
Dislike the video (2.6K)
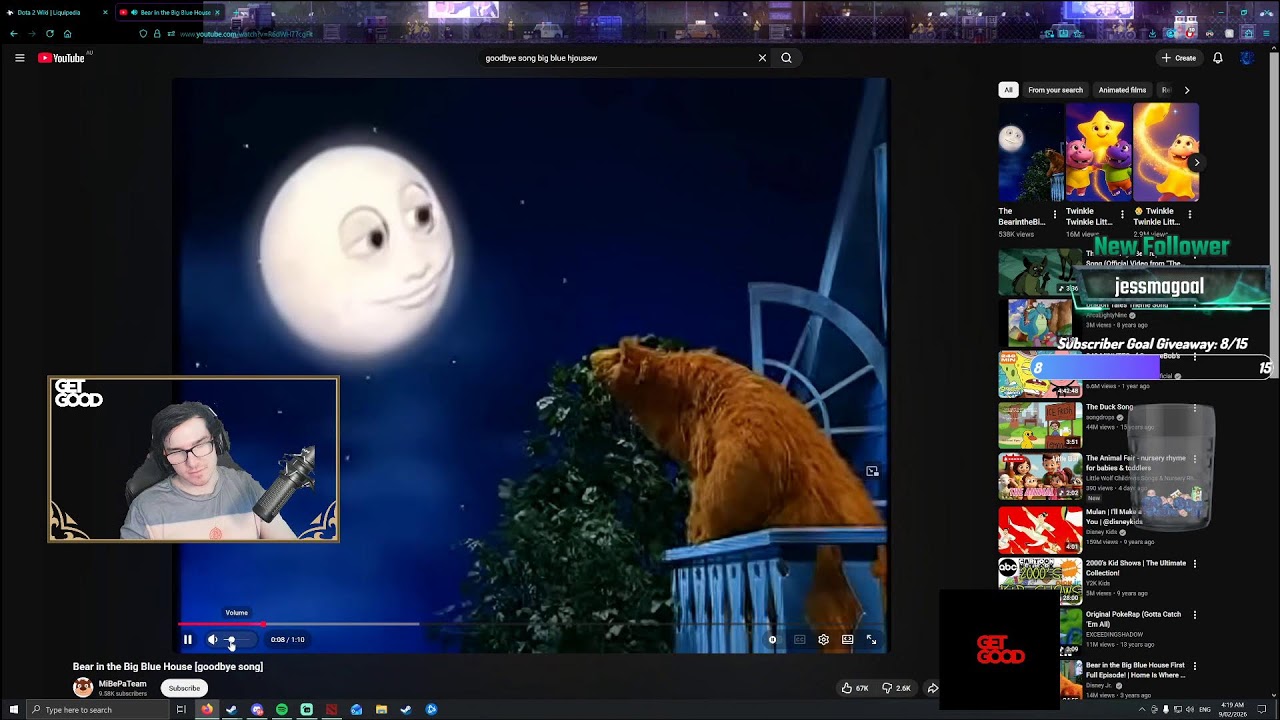click(896, 688)
